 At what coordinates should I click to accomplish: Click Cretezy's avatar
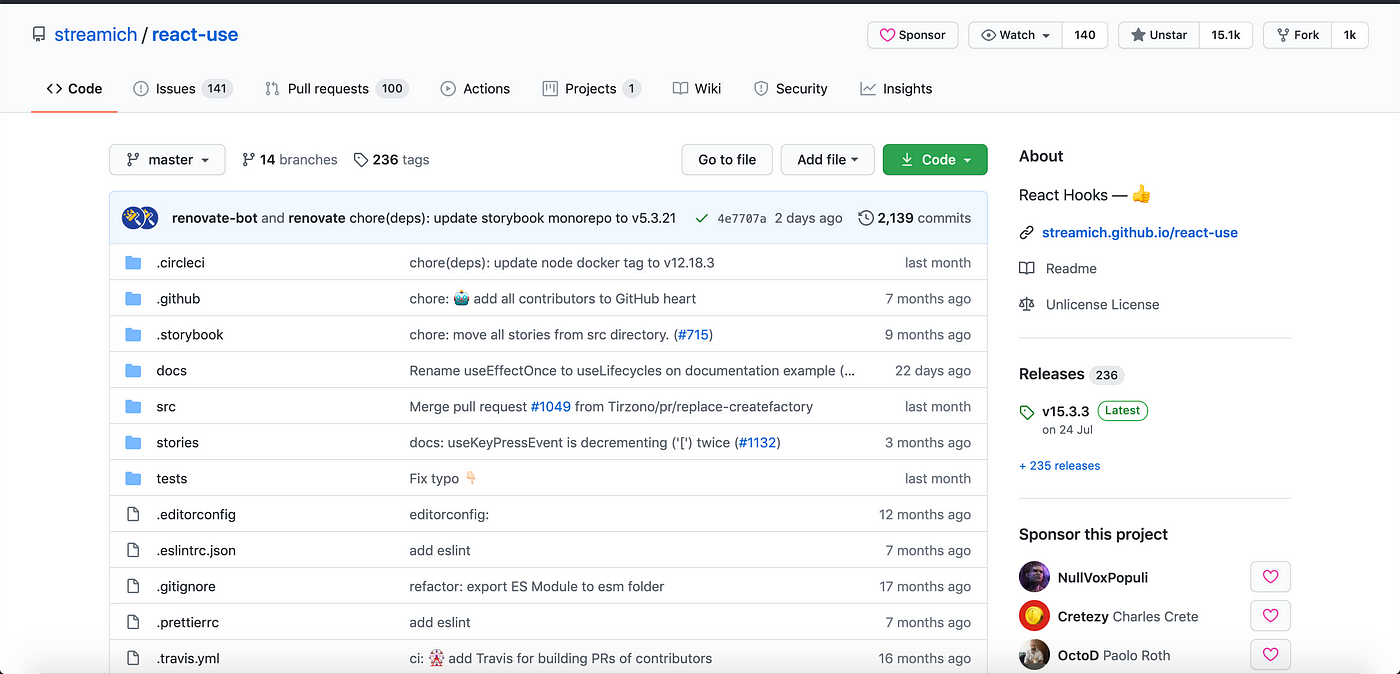click(1034, 616)
